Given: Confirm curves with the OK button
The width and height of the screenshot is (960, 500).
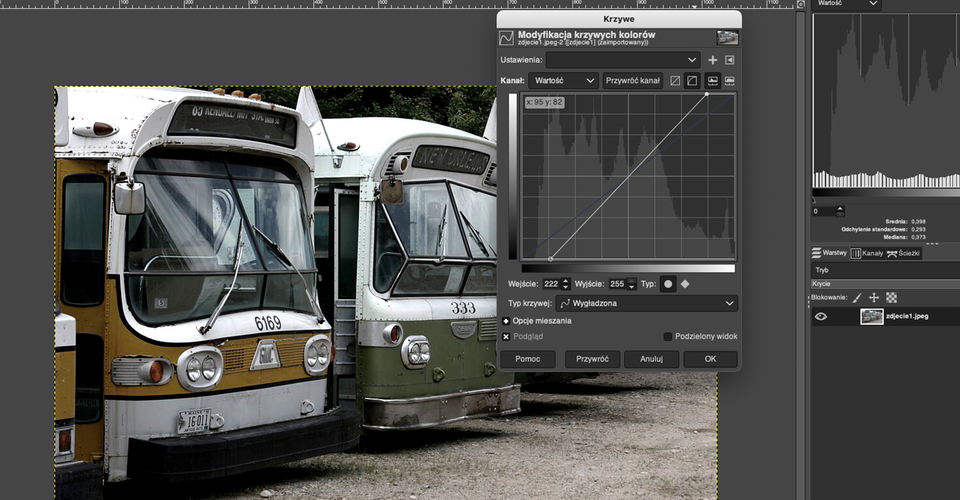Looking at the screenshot, I should click(x=710, y=359).
